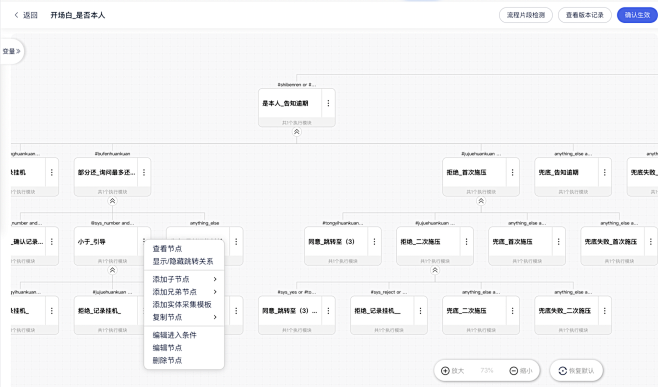
Task: Click the #sys_reject or ... condition label
Action: point(389,292)
